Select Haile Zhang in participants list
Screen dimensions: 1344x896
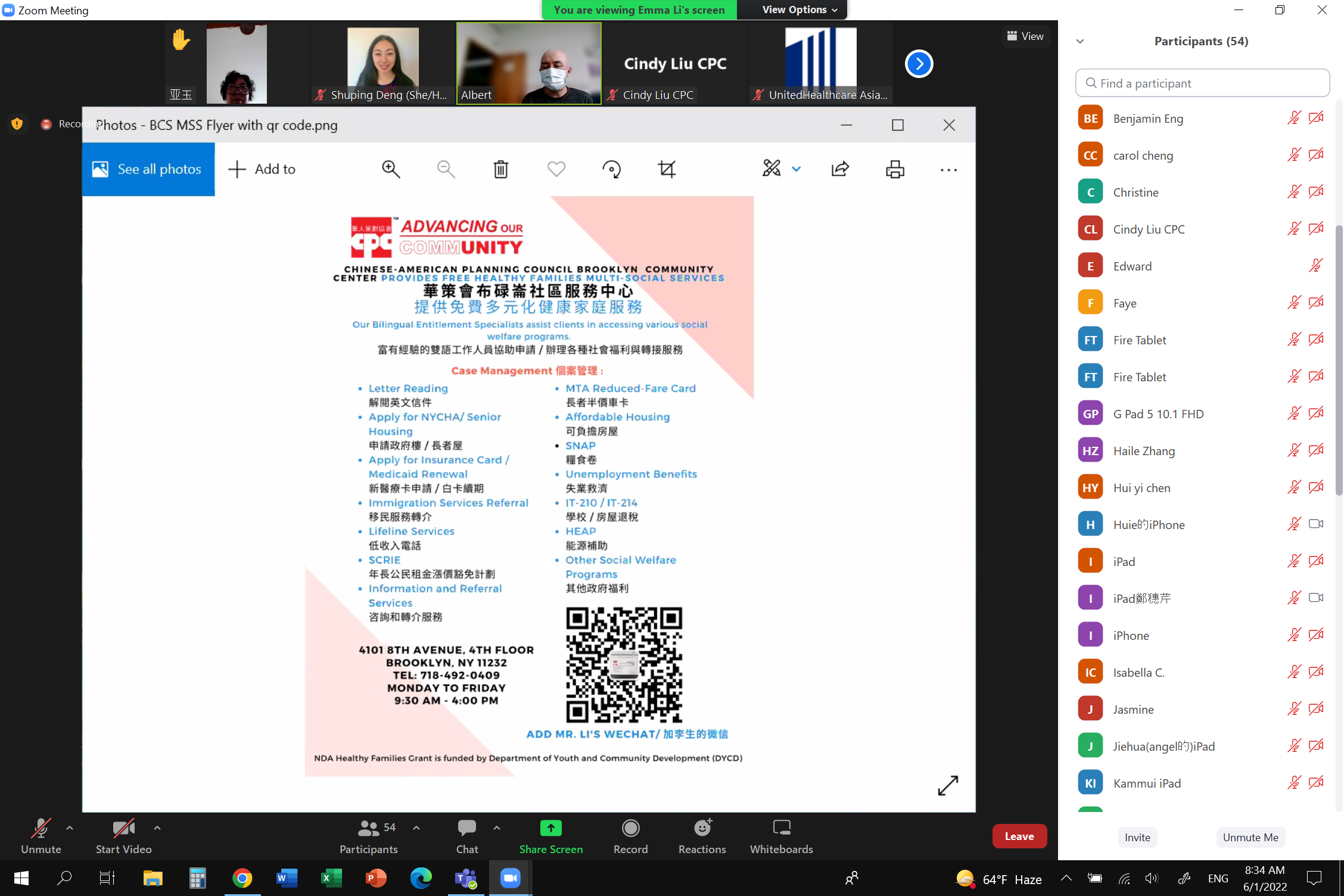pos(1202,451)
